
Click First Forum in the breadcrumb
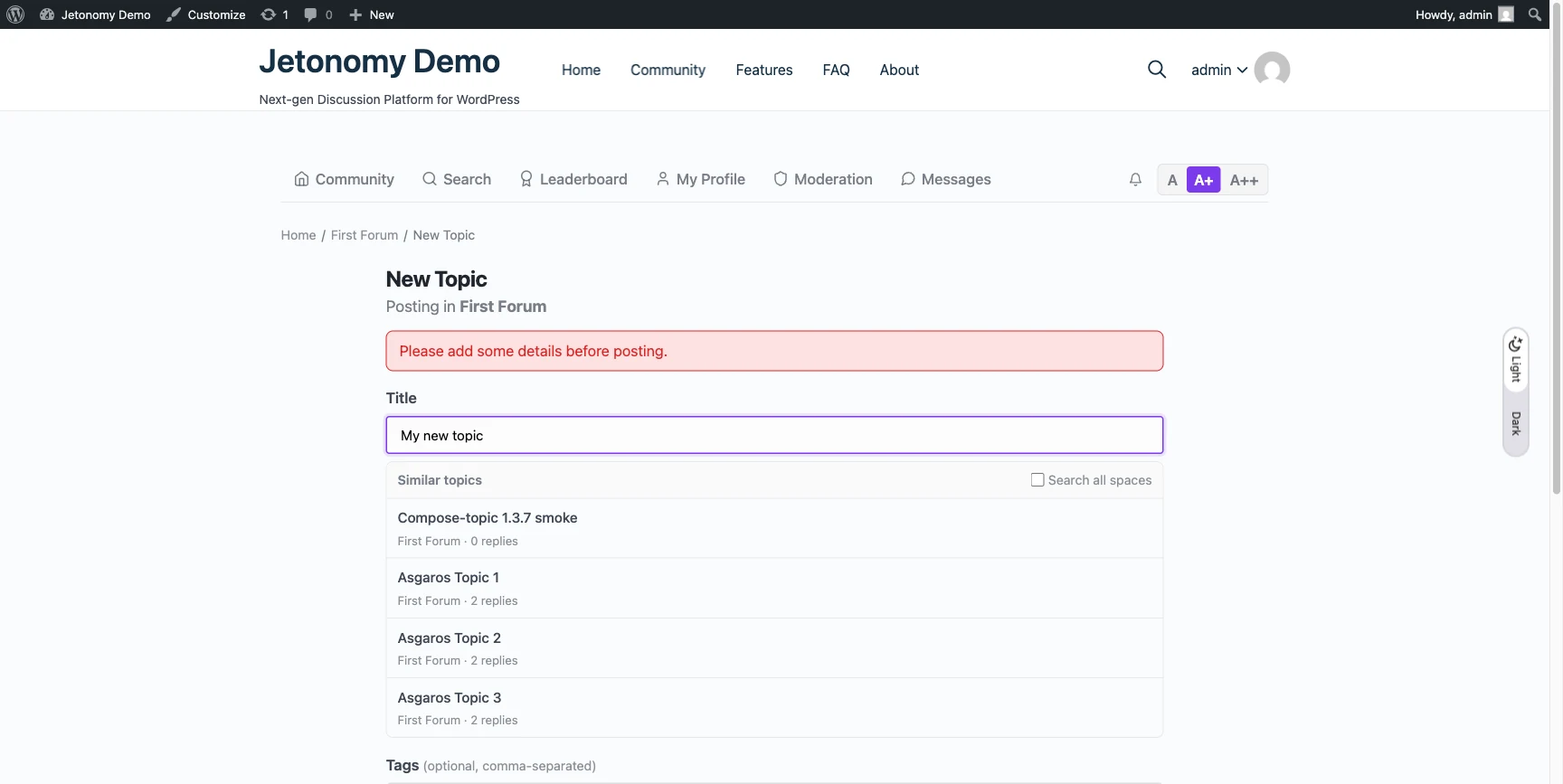[x=365, y=235]
